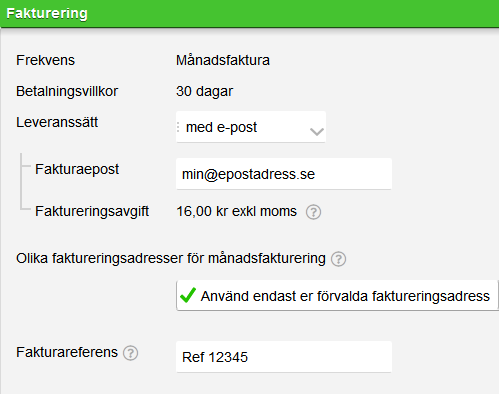Toggle Använd endast er förvalda faktureringsadress

(x=337, y=296)
